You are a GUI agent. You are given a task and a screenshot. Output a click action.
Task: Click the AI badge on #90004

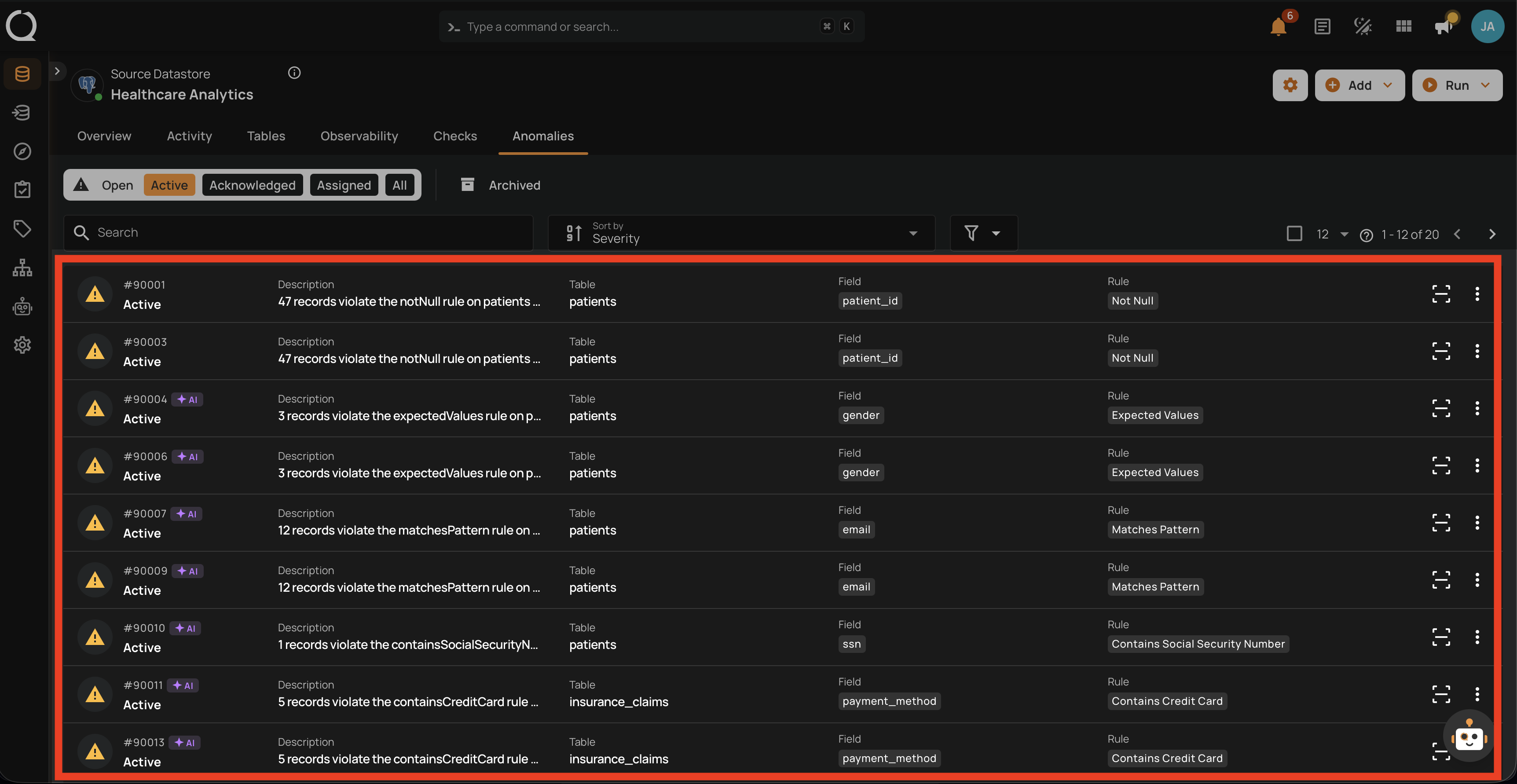pos(187,399)
